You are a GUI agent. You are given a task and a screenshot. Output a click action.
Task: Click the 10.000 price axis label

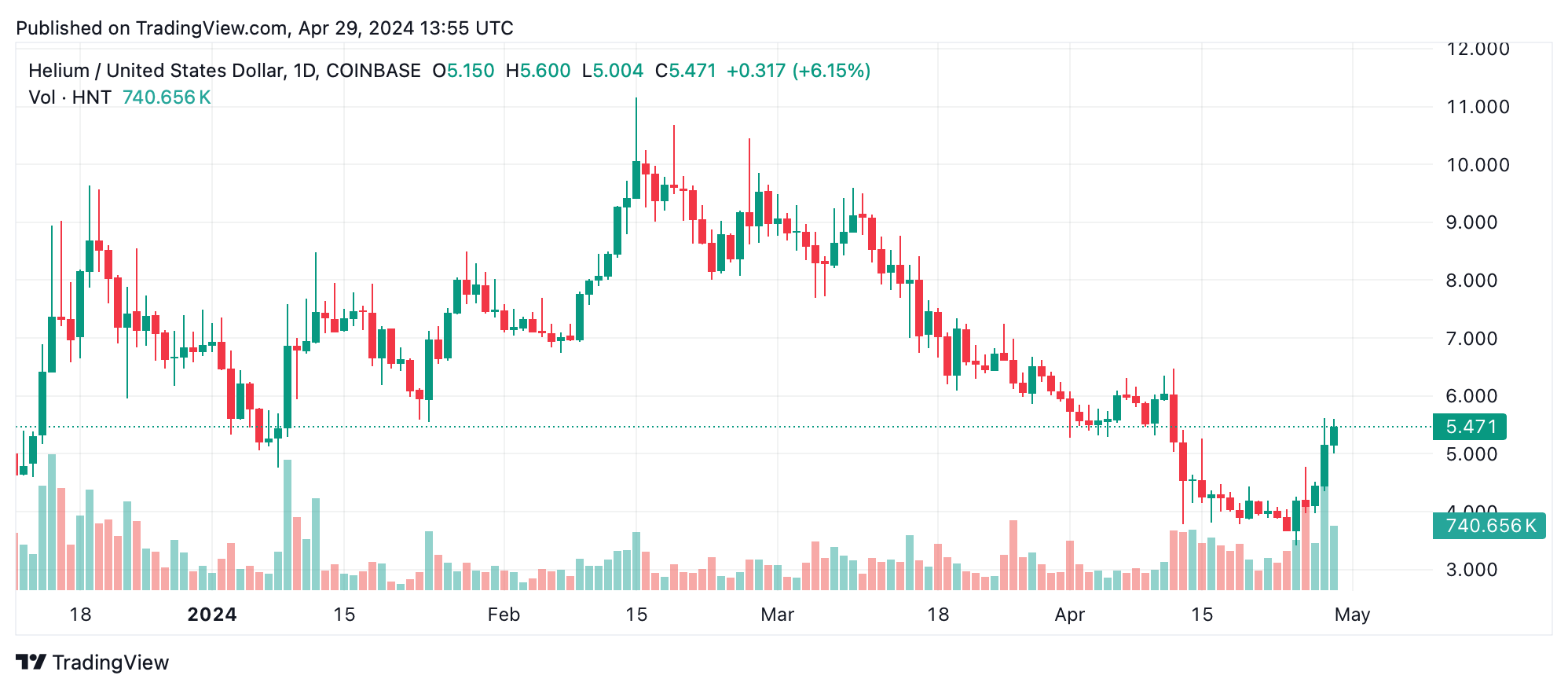[x=1478, y=165]
